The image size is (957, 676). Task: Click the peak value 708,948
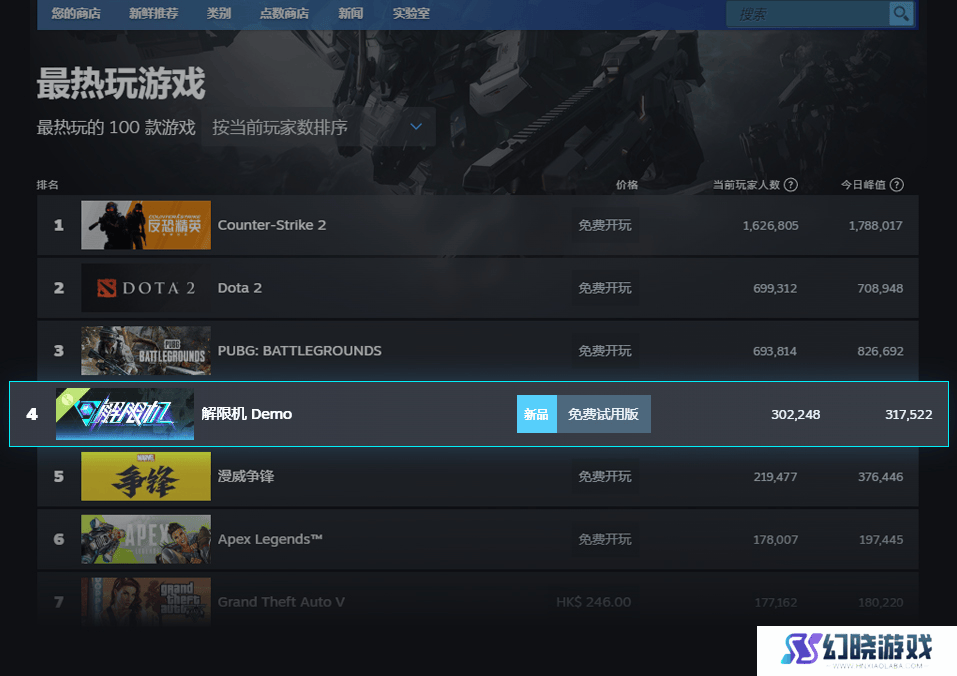[x=880, y=289]
